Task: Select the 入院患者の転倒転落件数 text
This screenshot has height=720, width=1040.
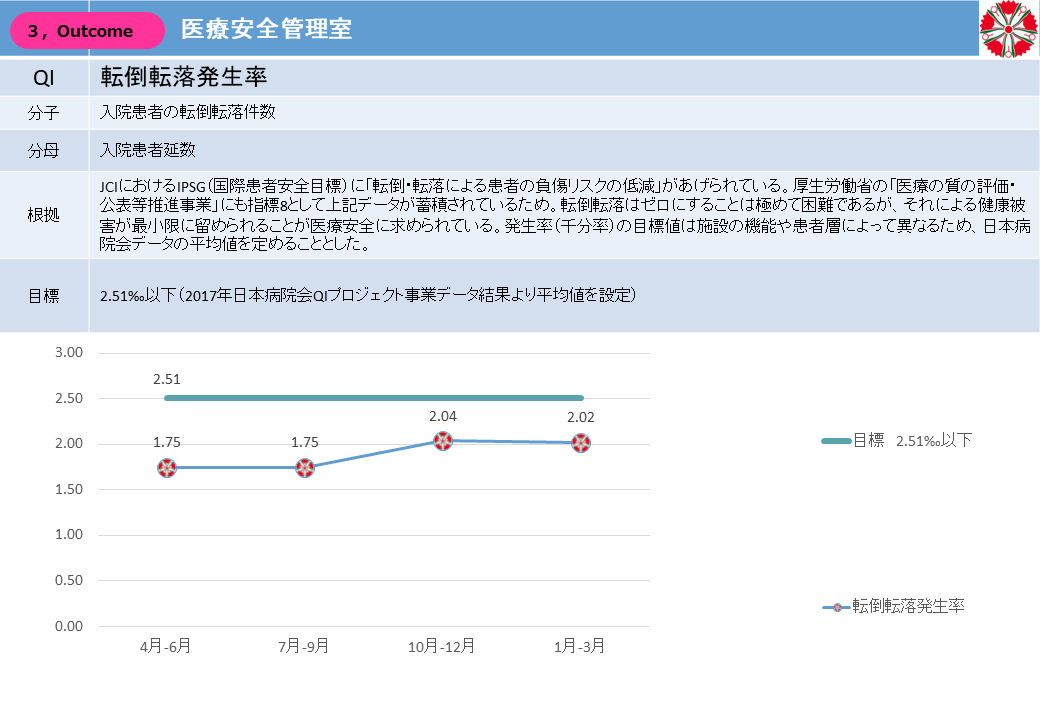Action: [188, 112]
